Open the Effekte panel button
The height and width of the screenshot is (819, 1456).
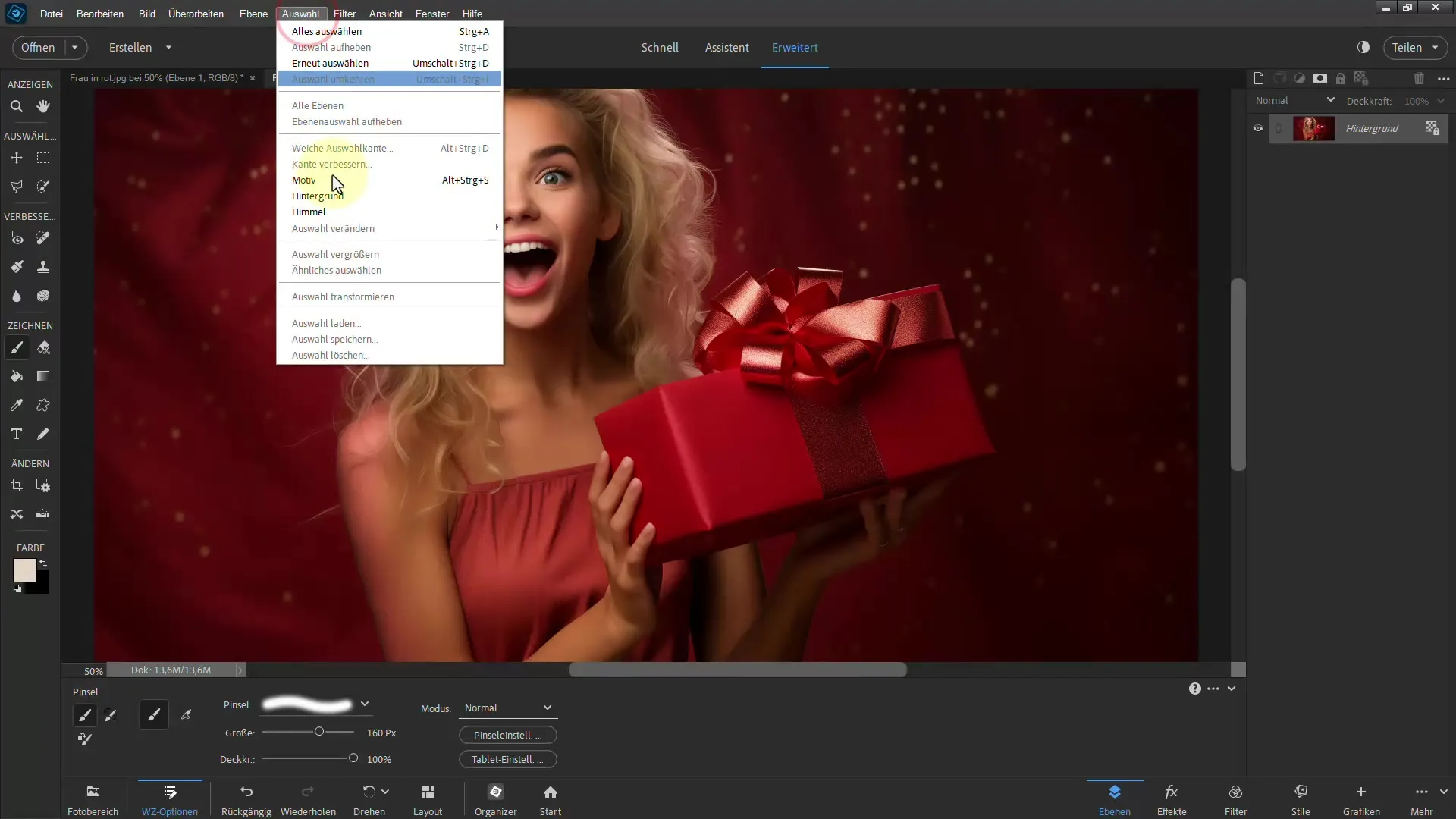pos(1172,800)
